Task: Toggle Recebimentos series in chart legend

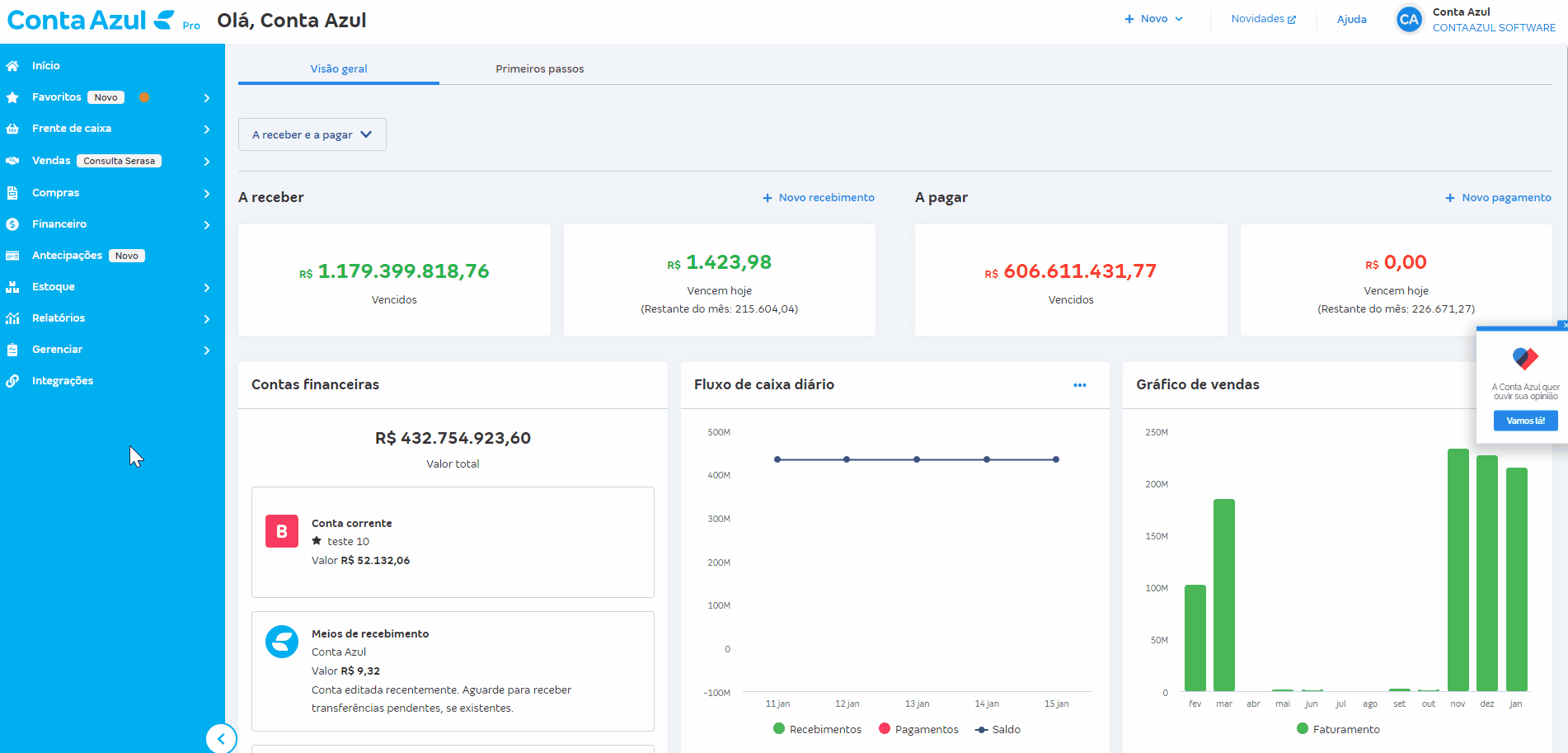Action: (817, 729)
